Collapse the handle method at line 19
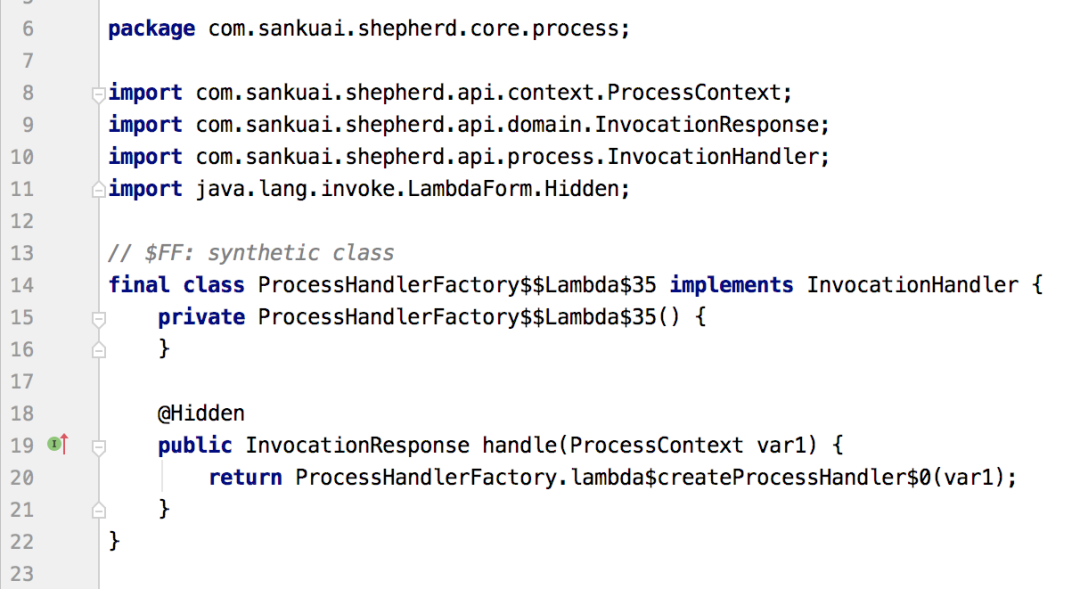The width and height of the screenshot is (1080, 589). coord(98,446)
